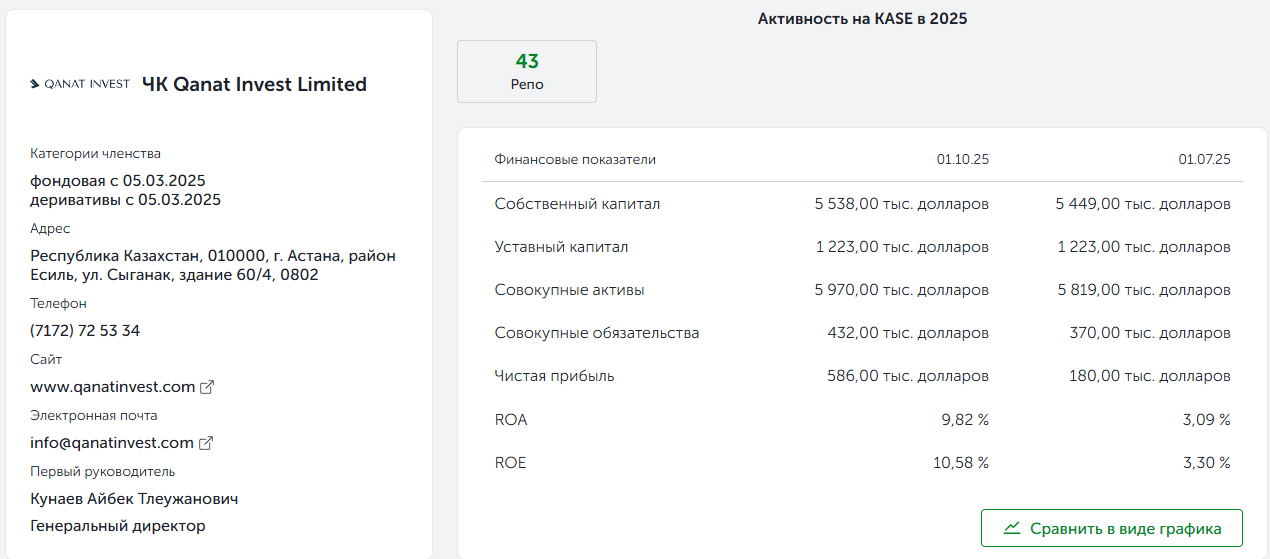The height and width of the screenshot is (559, 1270).
Task: Click the ROA row label
Action: click(511, 420)
